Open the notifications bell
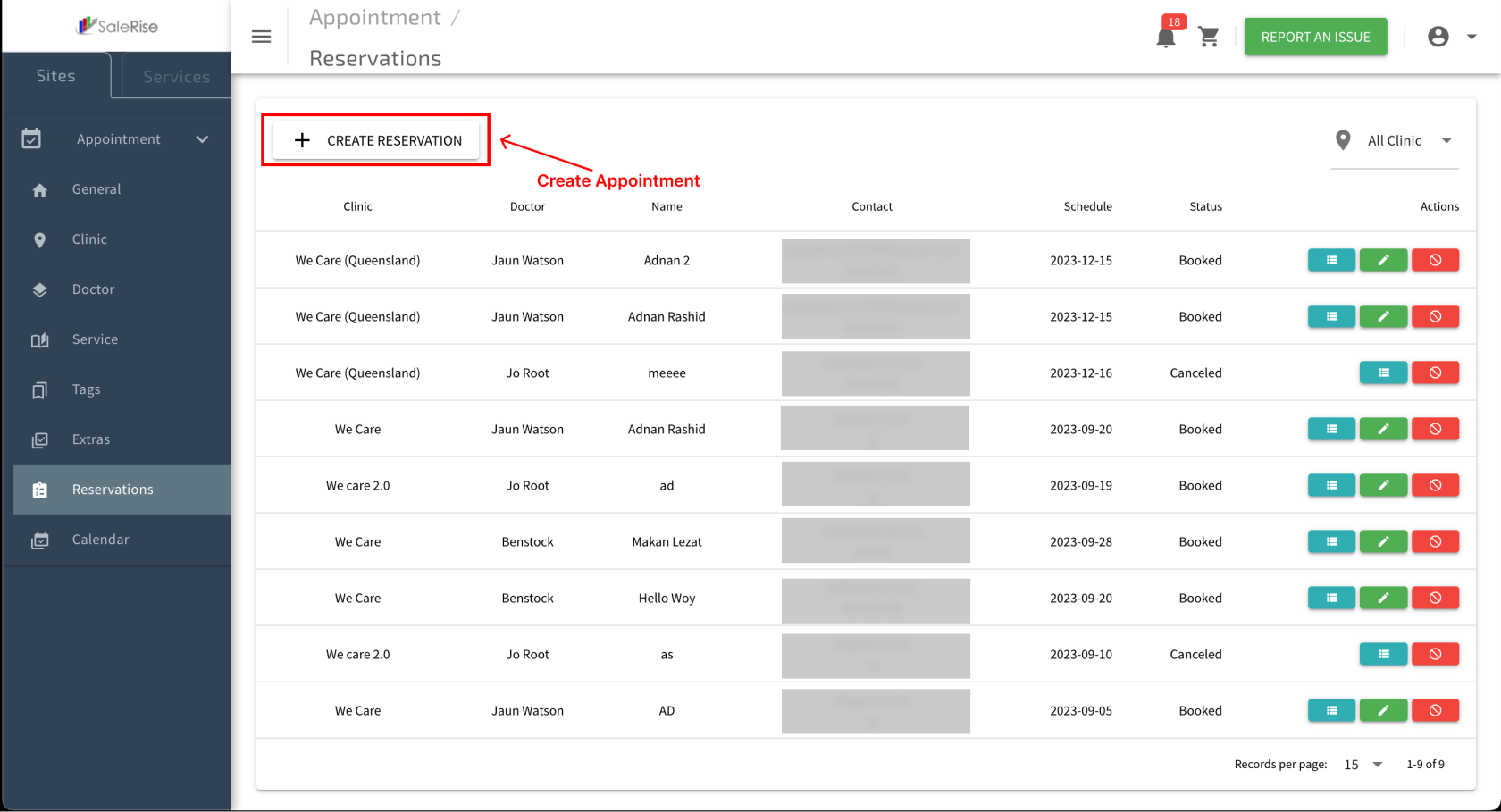The width and height of the screenshot is (1501, 812). pyautogui.click(x=1166, y=38)
